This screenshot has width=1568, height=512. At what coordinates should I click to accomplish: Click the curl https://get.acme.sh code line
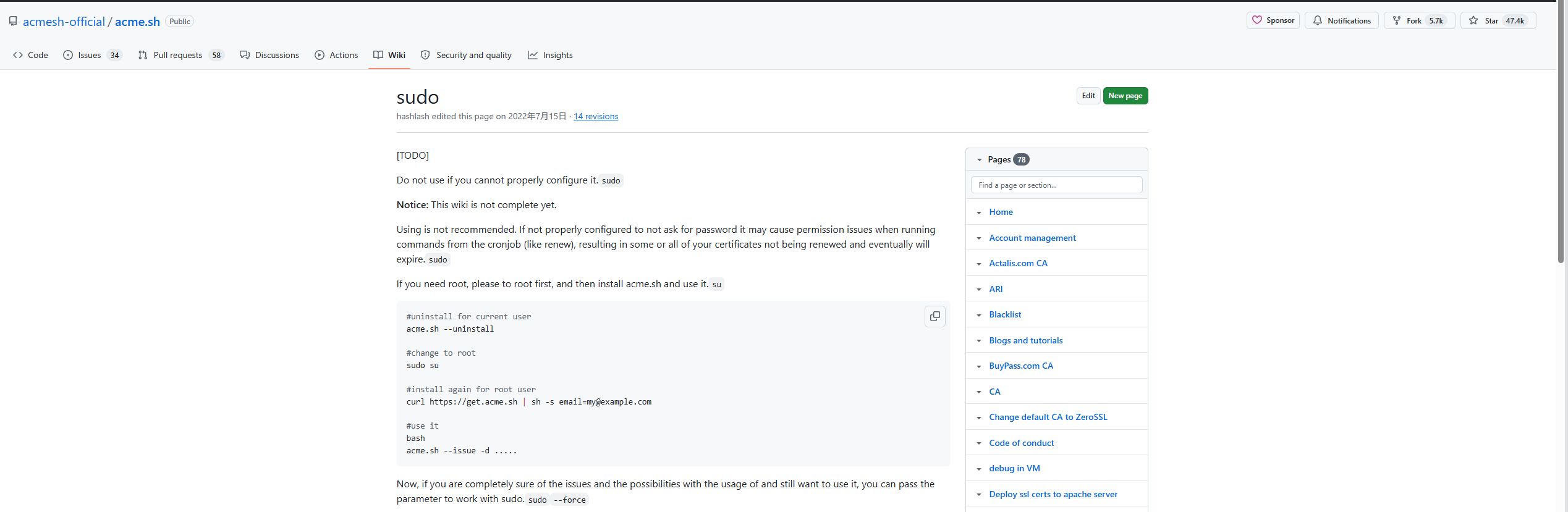(529, 401)
